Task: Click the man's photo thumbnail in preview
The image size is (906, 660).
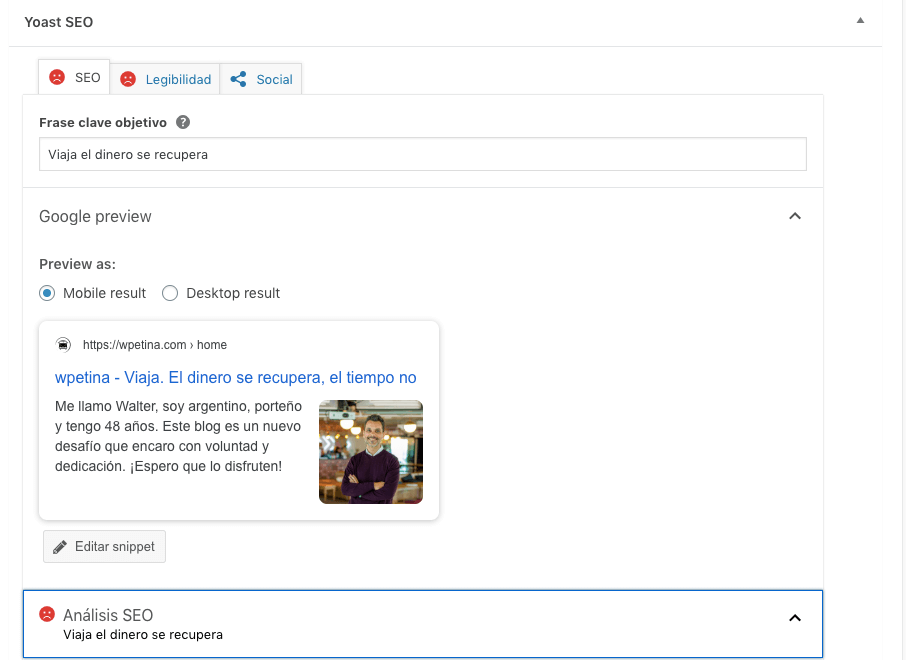Action: coord(371,452)
